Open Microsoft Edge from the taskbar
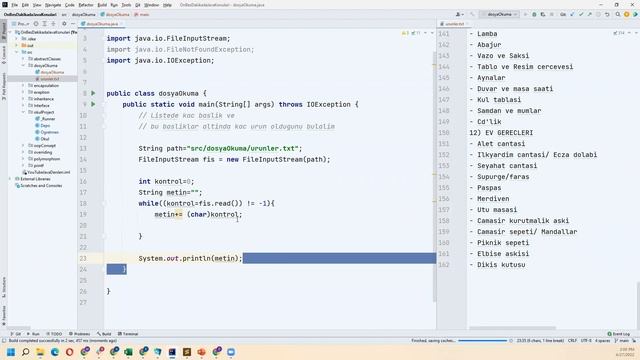Image resolution: width=640 pixels, height=360 pixels. (55, 352)
